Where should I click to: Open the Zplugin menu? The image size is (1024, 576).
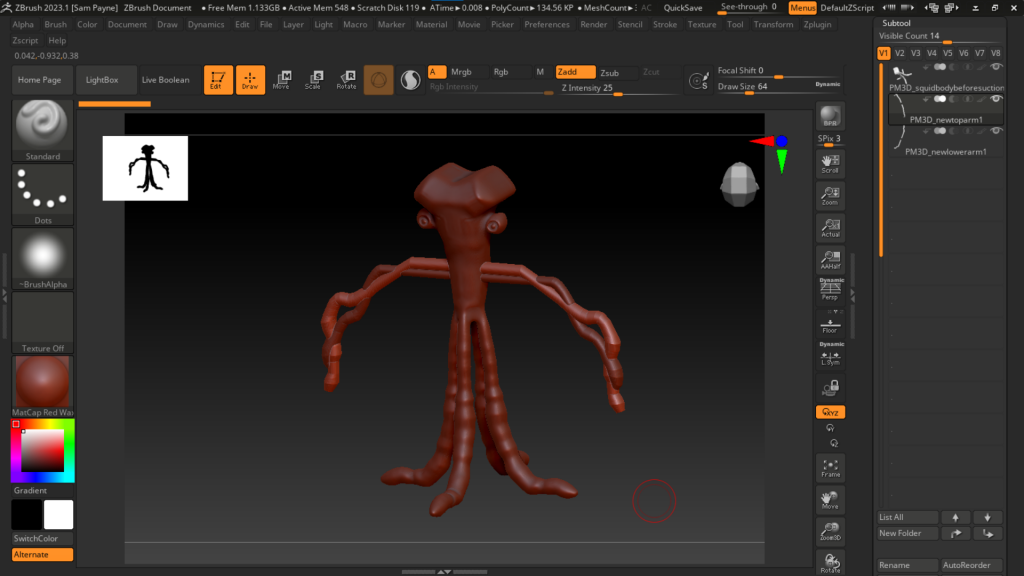click(818, 24)
